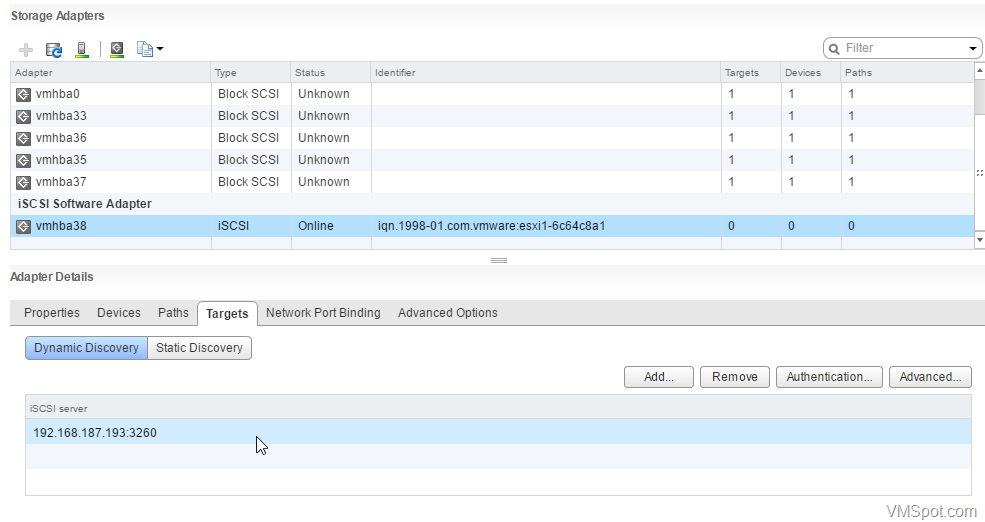Click the magnifier icon in Filter box
The image size is (985, 522).
click(834, 48)
